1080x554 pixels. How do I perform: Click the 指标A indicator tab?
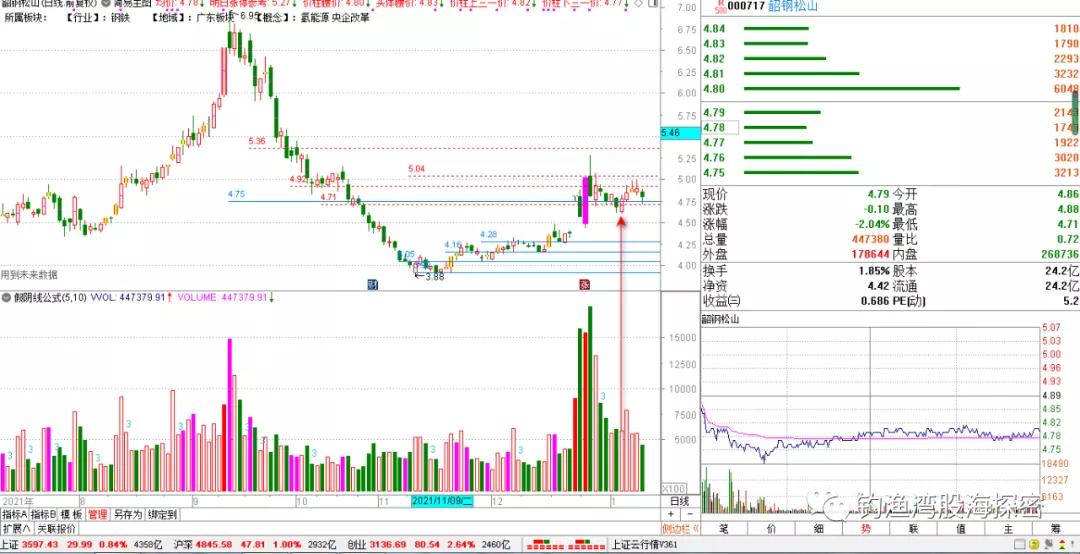click(x=14, y=515)
